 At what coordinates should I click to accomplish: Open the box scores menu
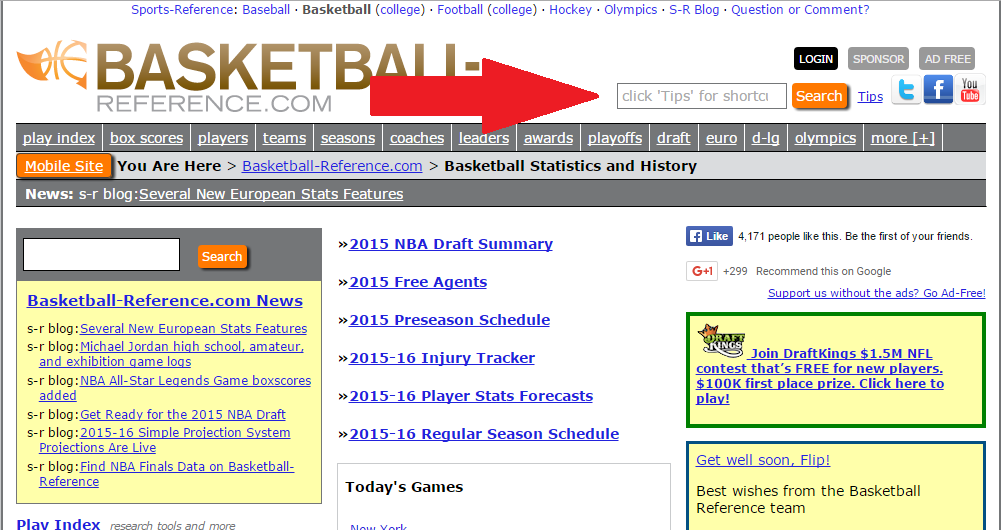pos(146,138)
